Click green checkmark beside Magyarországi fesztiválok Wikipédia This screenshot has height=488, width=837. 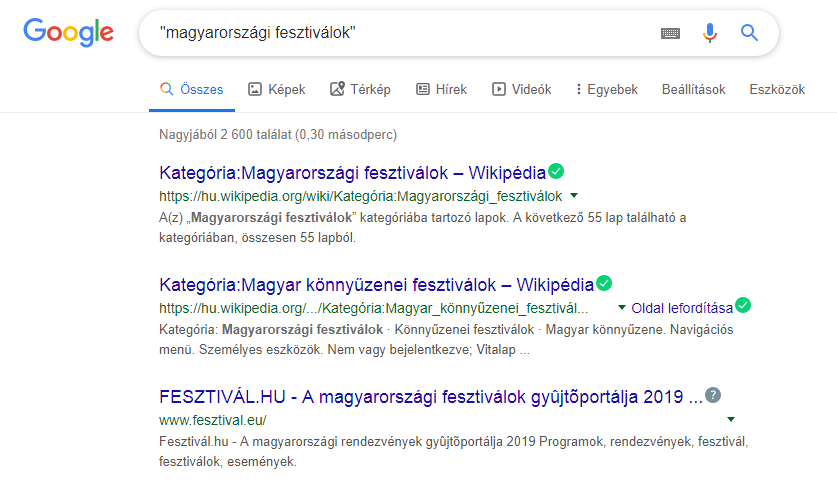click(556, 171)
